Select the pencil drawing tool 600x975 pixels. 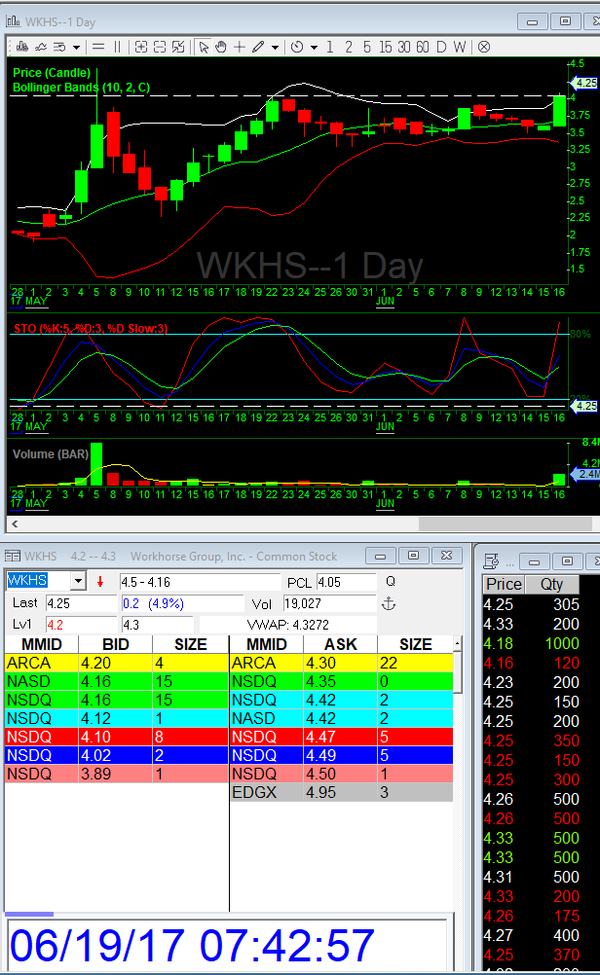(x=258, y=46)
